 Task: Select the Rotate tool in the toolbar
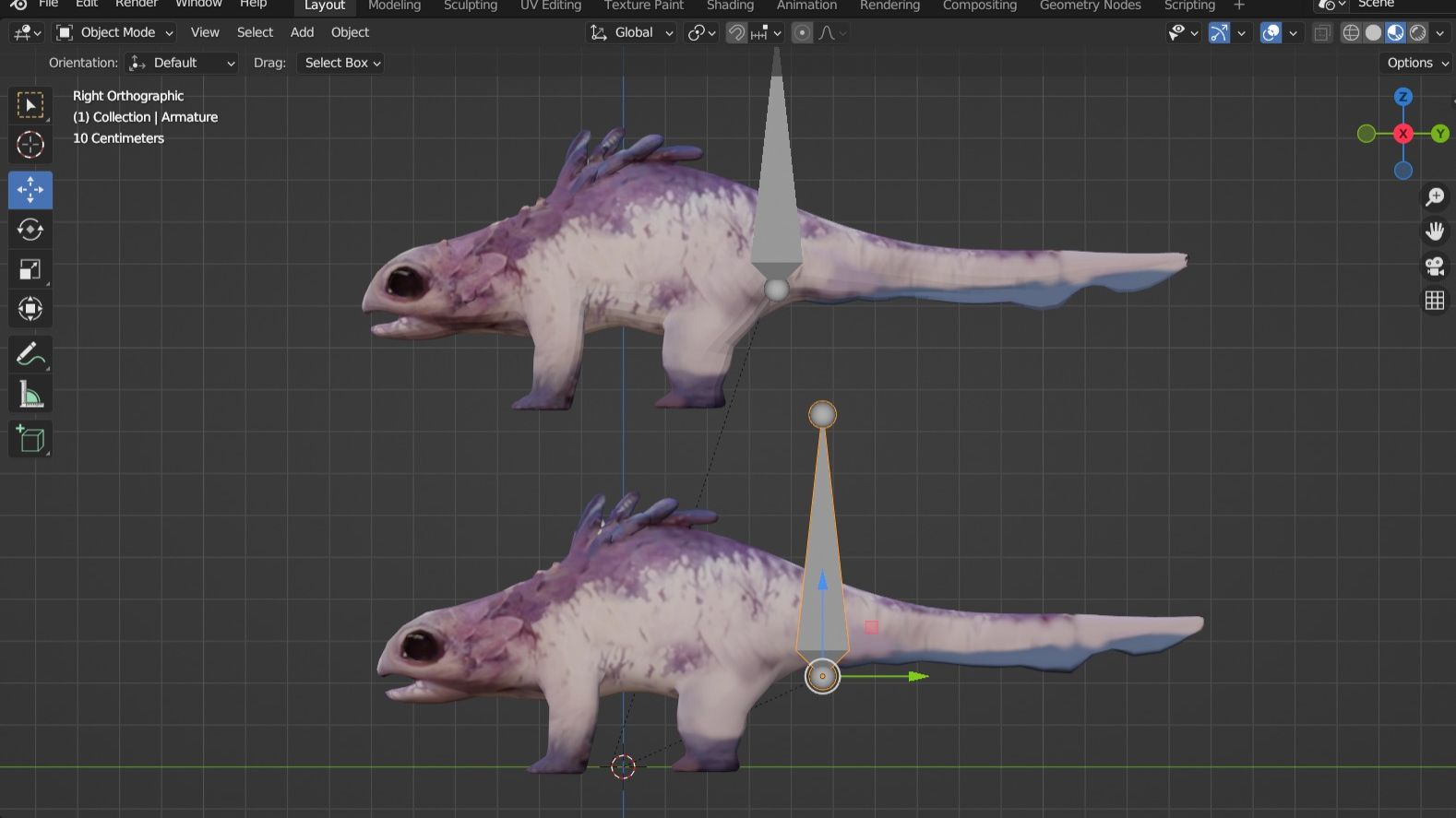[x=30, y=230]
